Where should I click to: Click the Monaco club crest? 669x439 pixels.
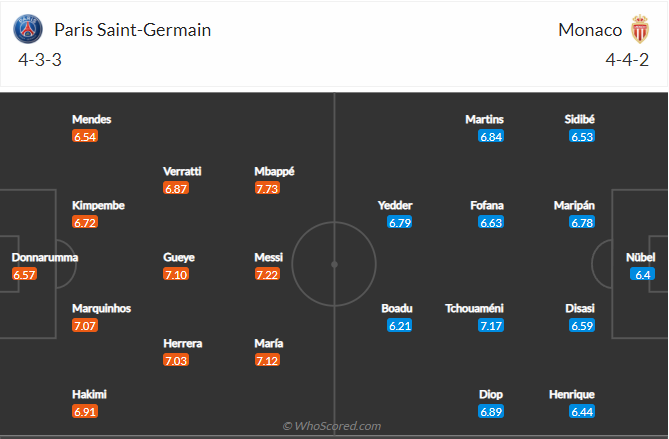click(639, 29)
